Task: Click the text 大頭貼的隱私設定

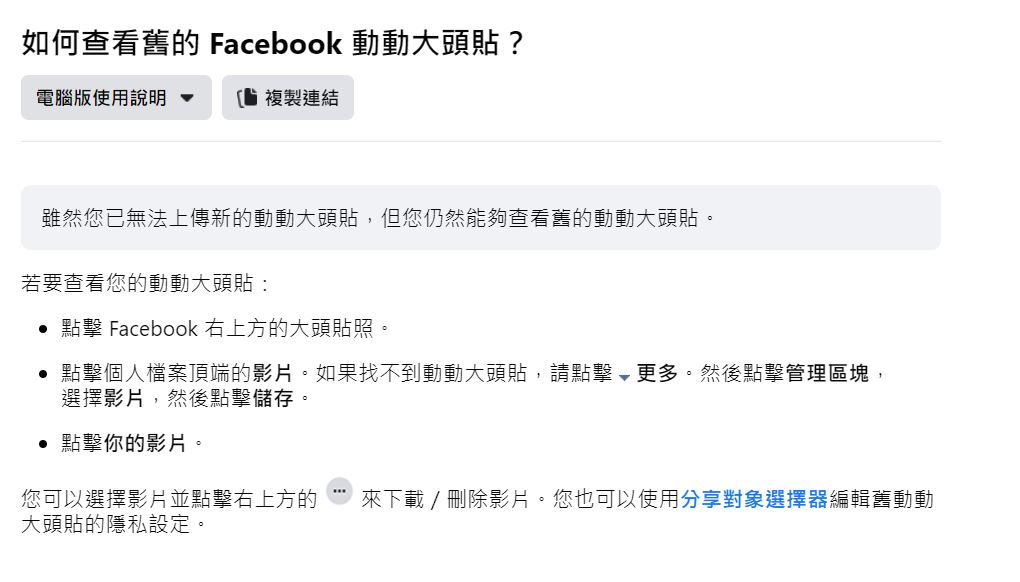Action: (x=105, y=523)
